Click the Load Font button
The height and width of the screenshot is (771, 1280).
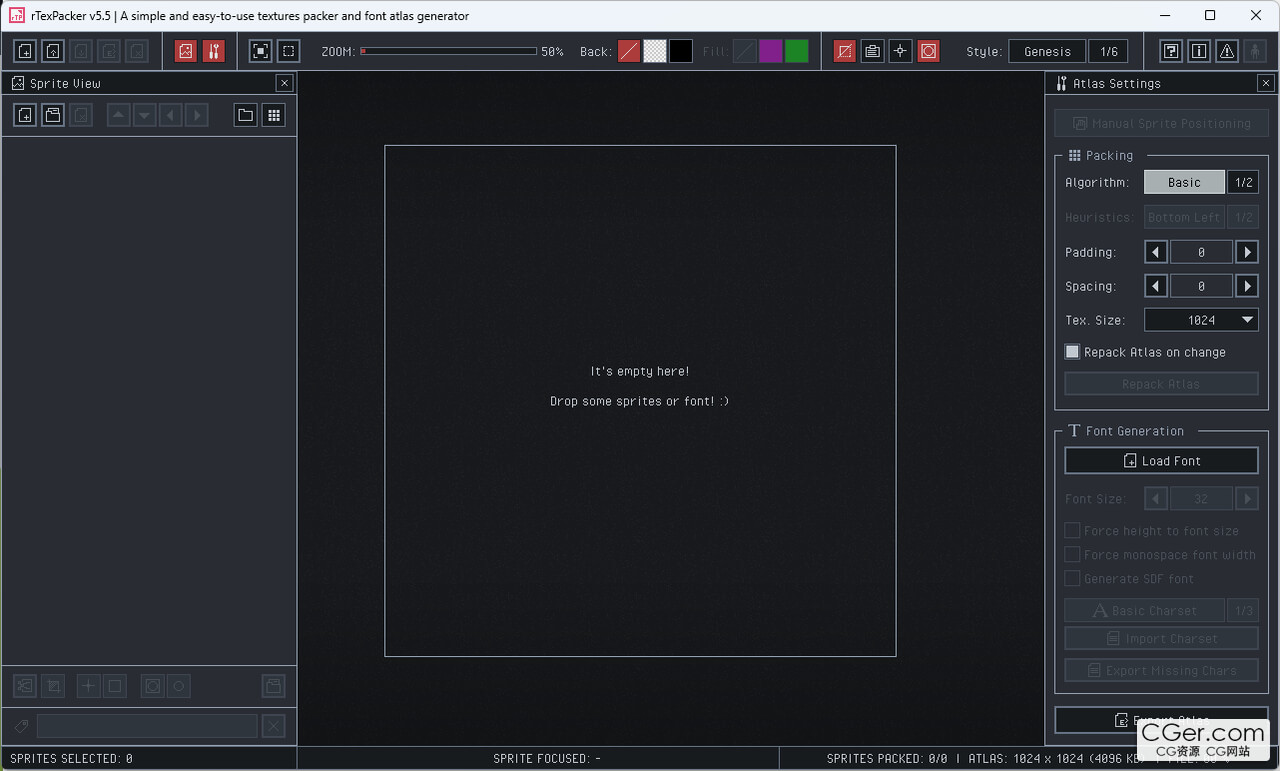tap(1161, 461)
